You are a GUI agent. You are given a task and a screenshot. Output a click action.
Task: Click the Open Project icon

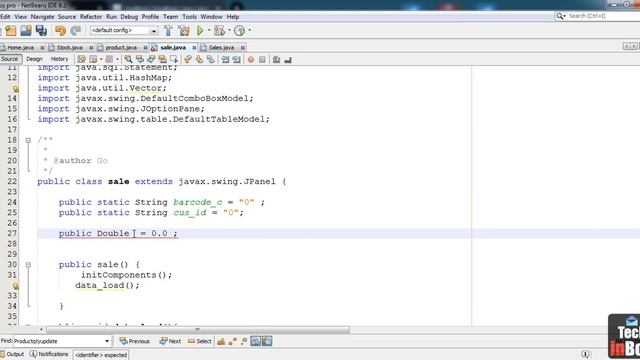pos(26,31)
